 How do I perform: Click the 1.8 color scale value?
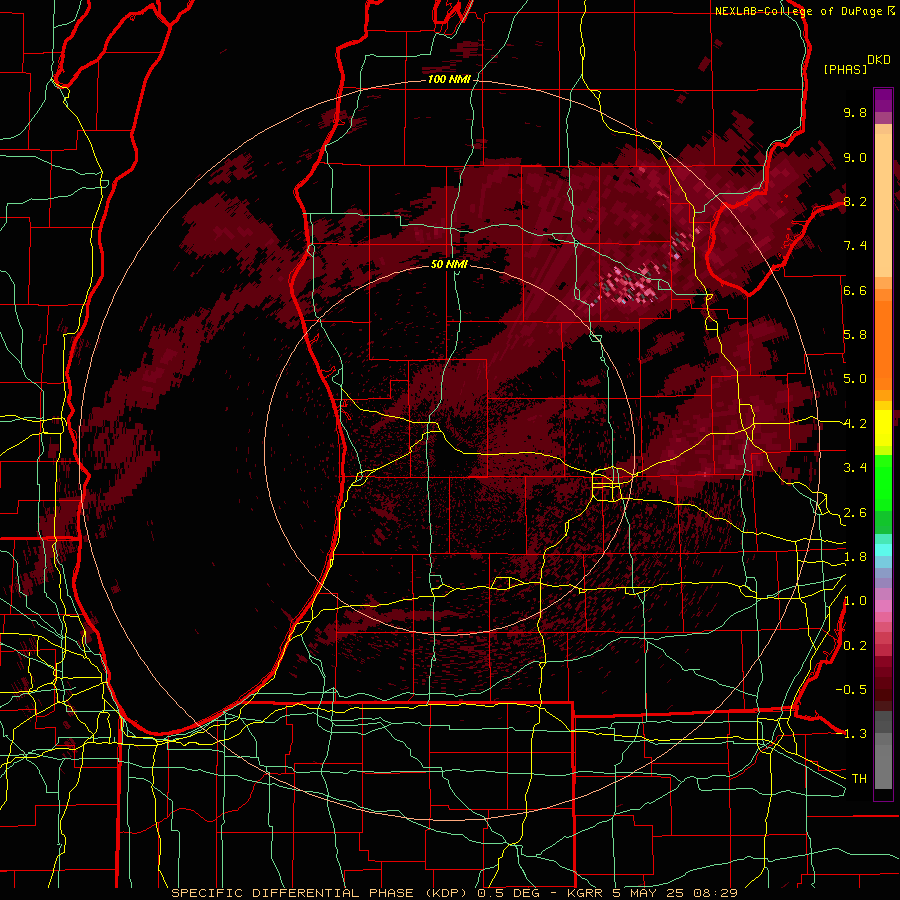point(855,557)
